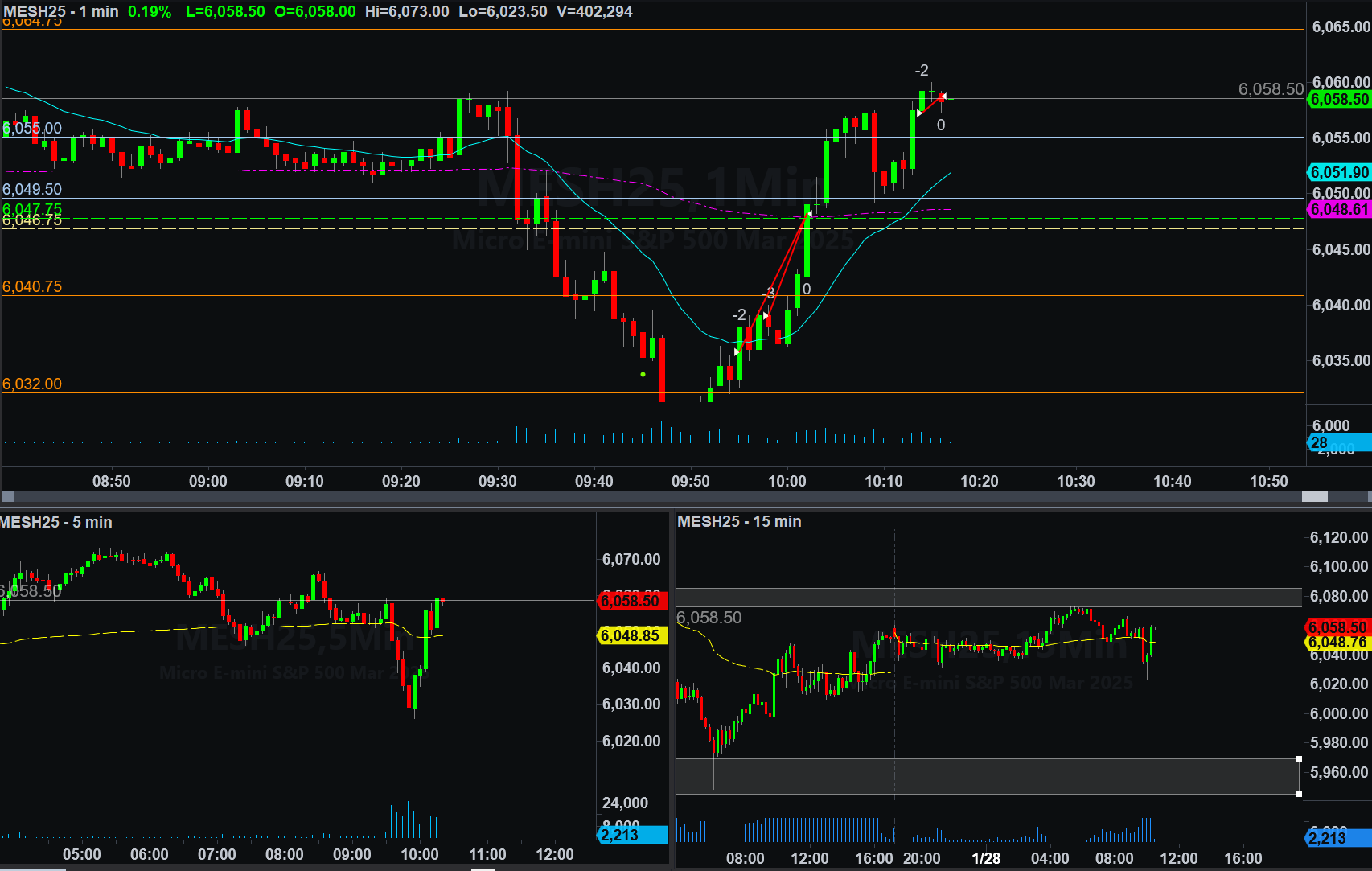Screen dimensions: 1372x871
Task: Click the 1/28 date label on the time axis
Action: tap(986, 858)
